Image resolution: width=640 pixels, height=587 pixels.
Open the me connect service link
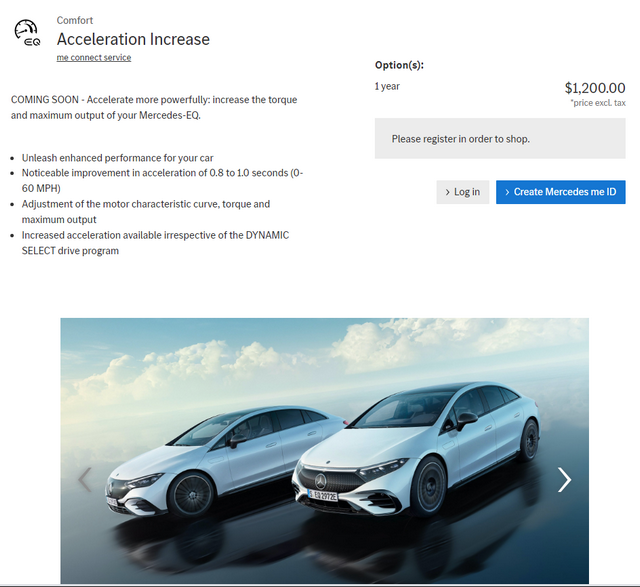[94, 58]
